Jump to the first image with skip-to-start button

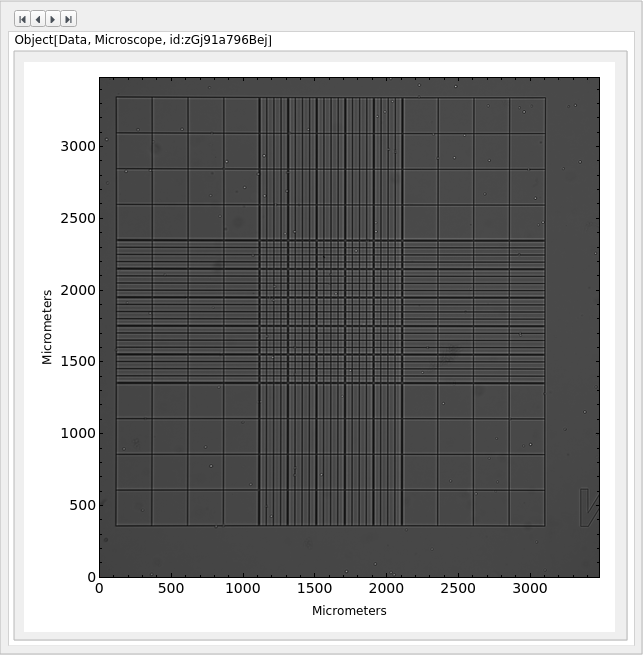pos(21,19)
